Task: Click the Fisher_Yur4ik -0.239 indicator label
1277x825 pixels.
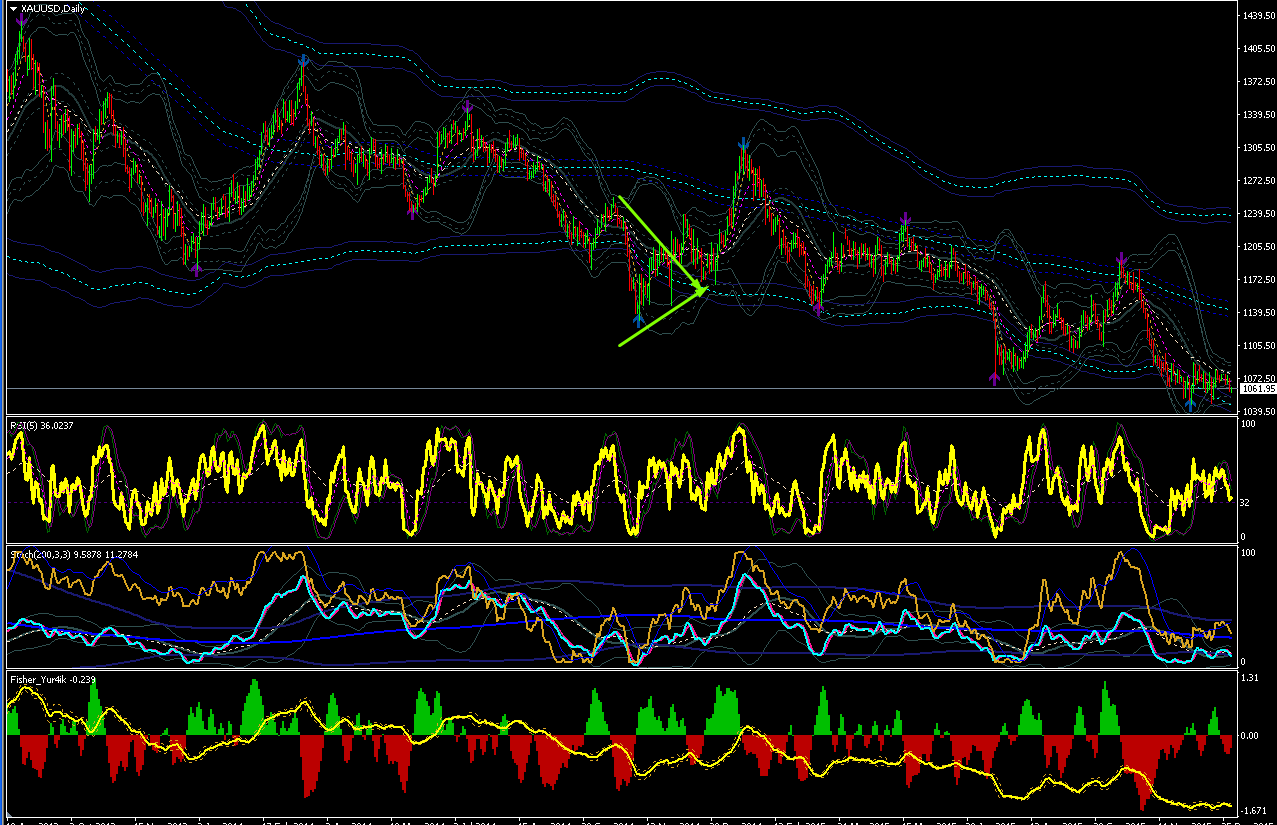Action: pos(52,679)
